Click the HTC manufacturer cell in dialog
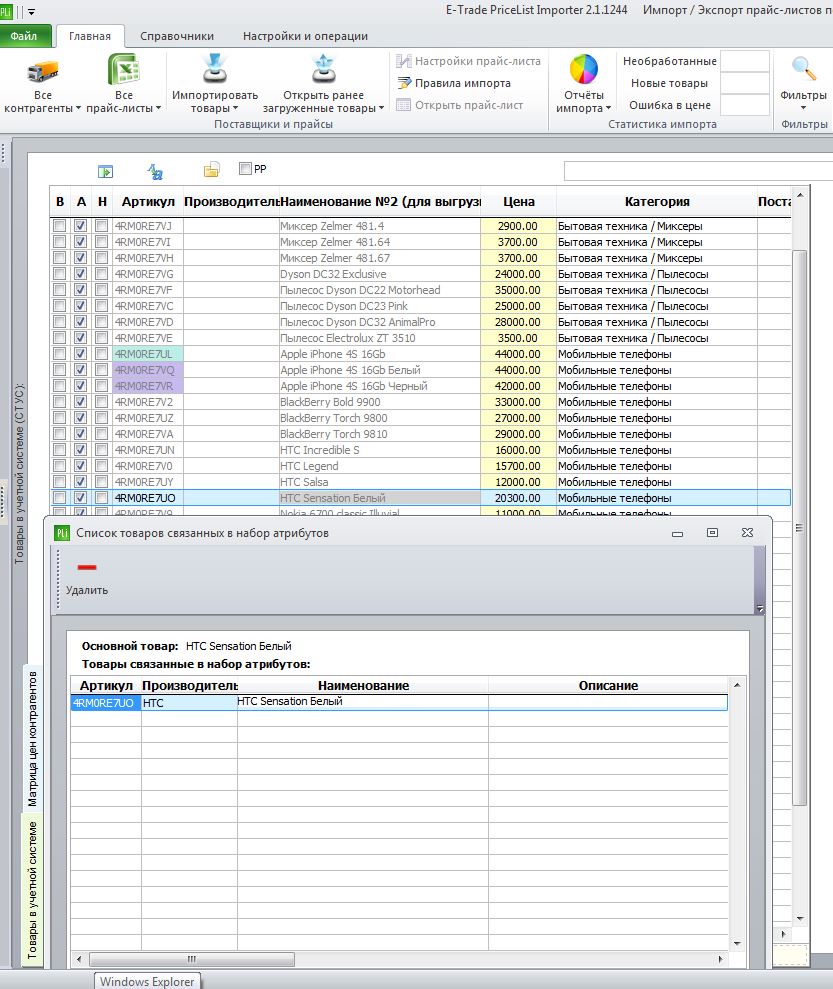833x989 pixels. tap(189, 703)
